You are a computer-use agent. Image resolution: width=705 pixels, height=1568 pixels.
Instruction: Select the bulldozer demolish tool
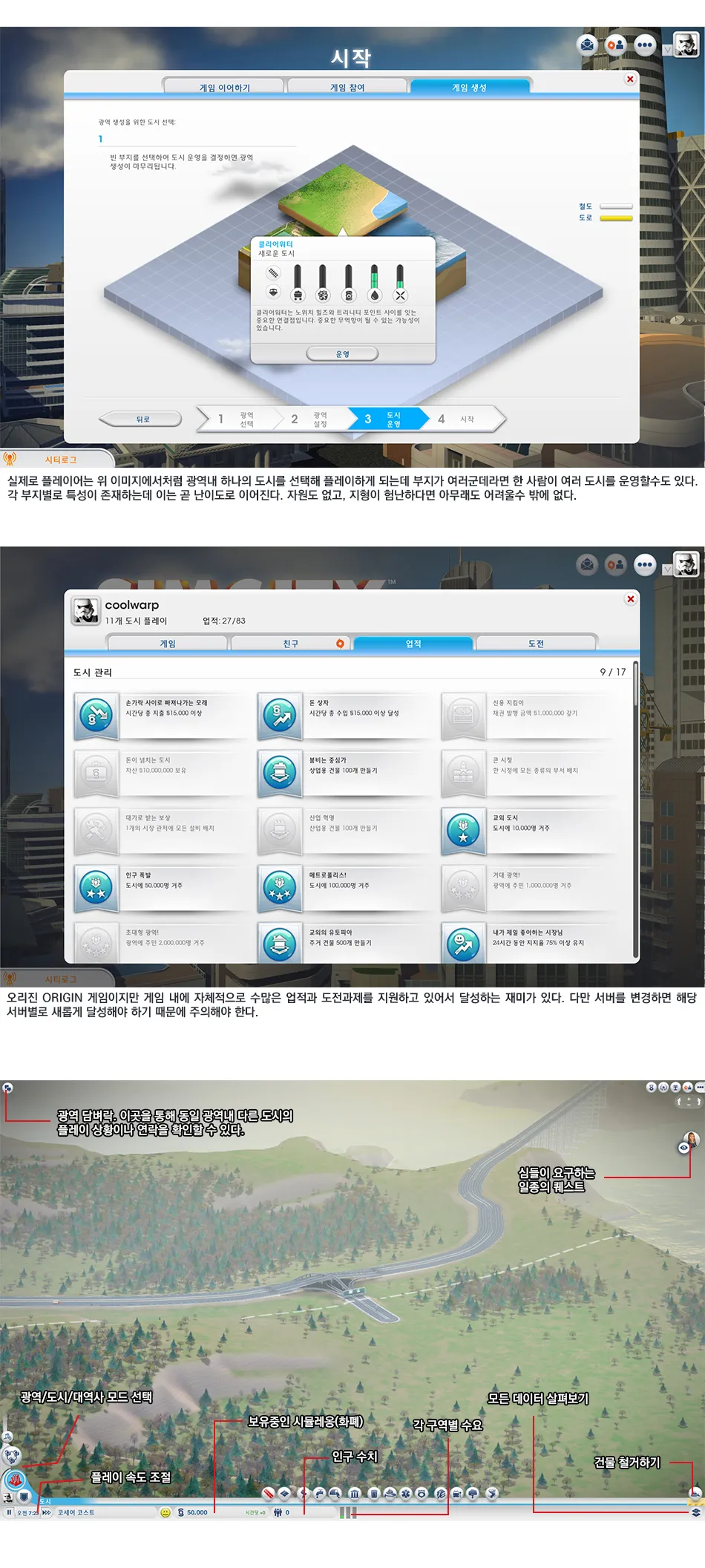tap(695, 1493)
